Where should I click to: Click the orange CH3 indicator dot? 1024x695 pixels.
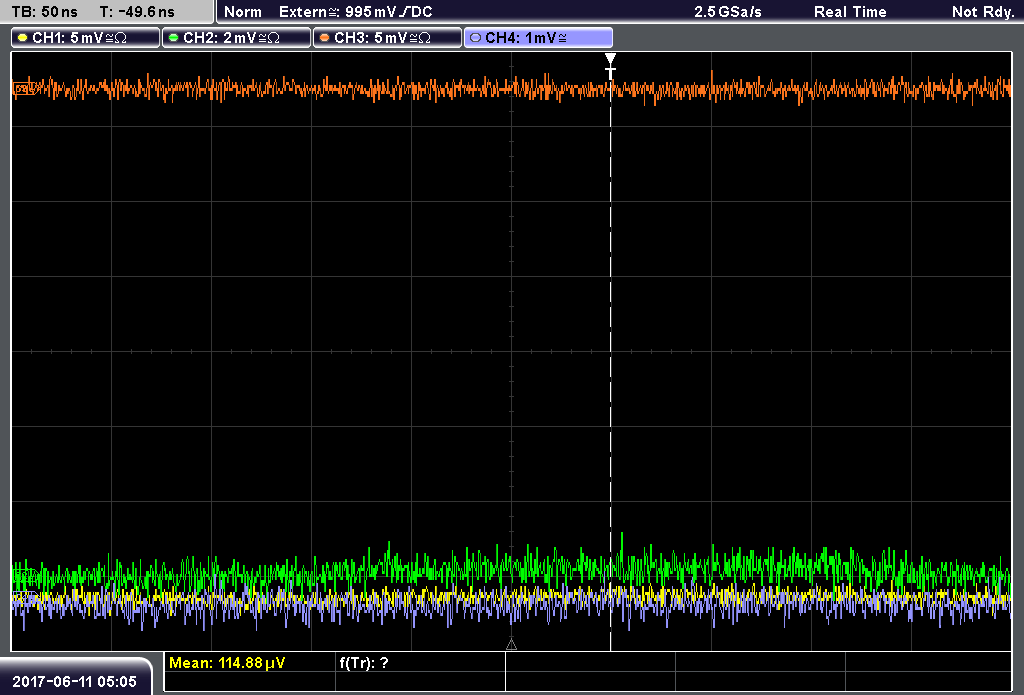click(x=325, y=38)
